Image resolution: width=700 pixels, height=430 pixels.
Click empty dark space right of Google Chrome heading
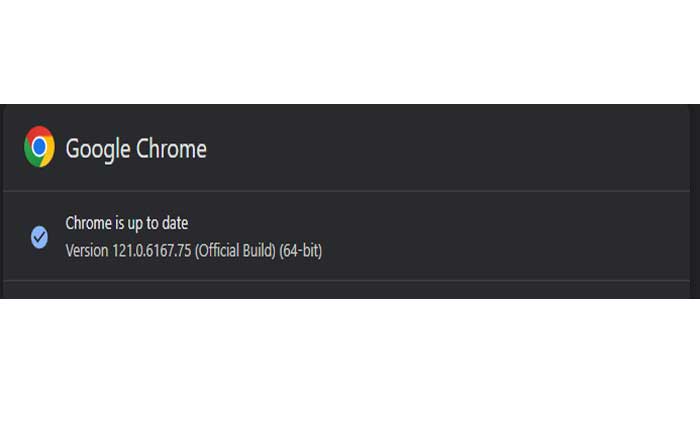pyautogui.click(x=450, y=149)
